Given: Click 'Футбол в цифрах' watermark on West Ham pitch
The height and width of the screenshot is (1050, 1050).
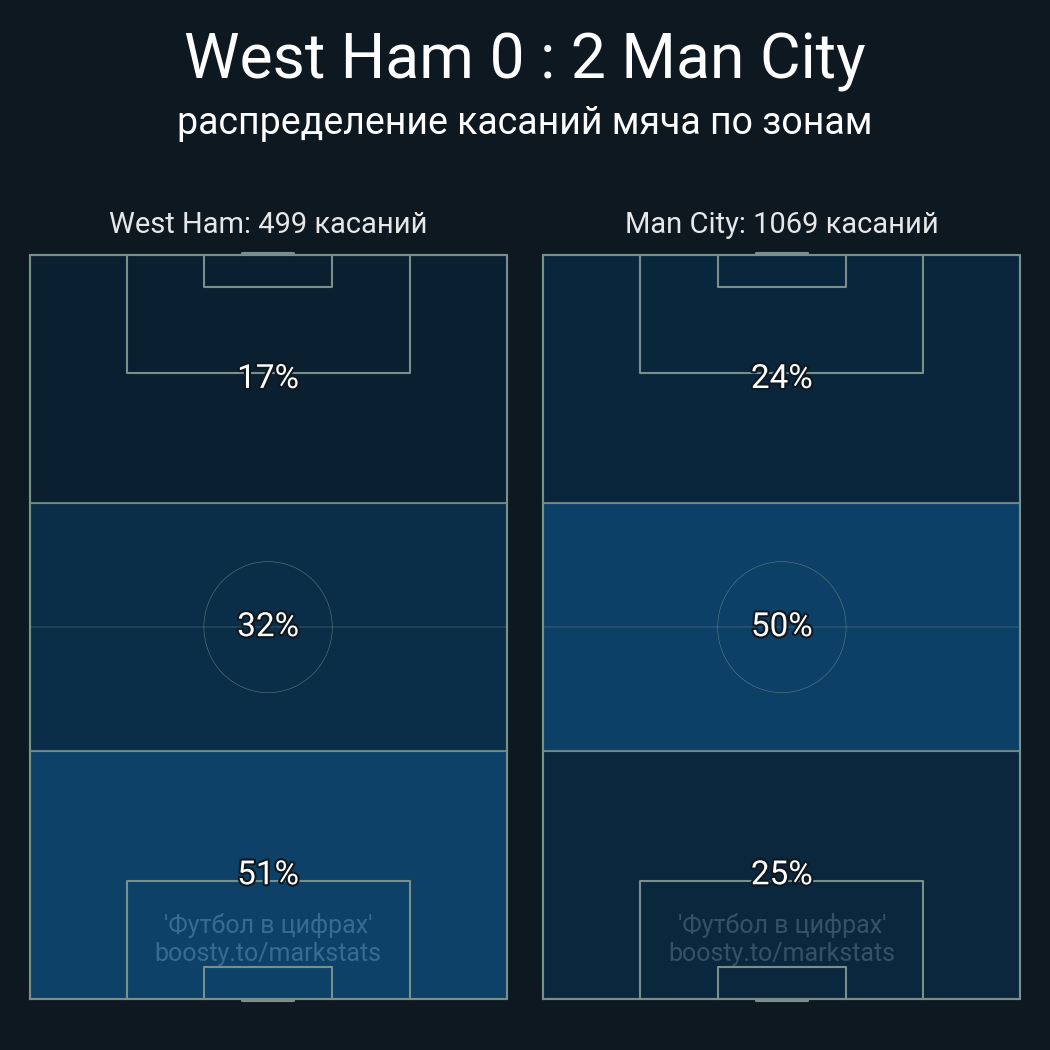Looking at the screenshot, I should [268, 924].
